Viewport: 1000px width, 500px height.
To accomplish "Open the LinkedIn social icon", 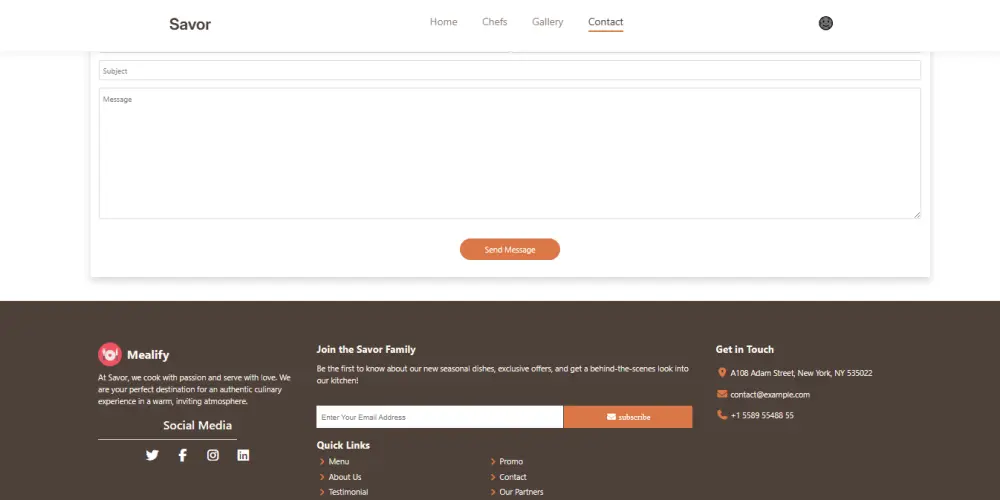I will tap(243, 455).
